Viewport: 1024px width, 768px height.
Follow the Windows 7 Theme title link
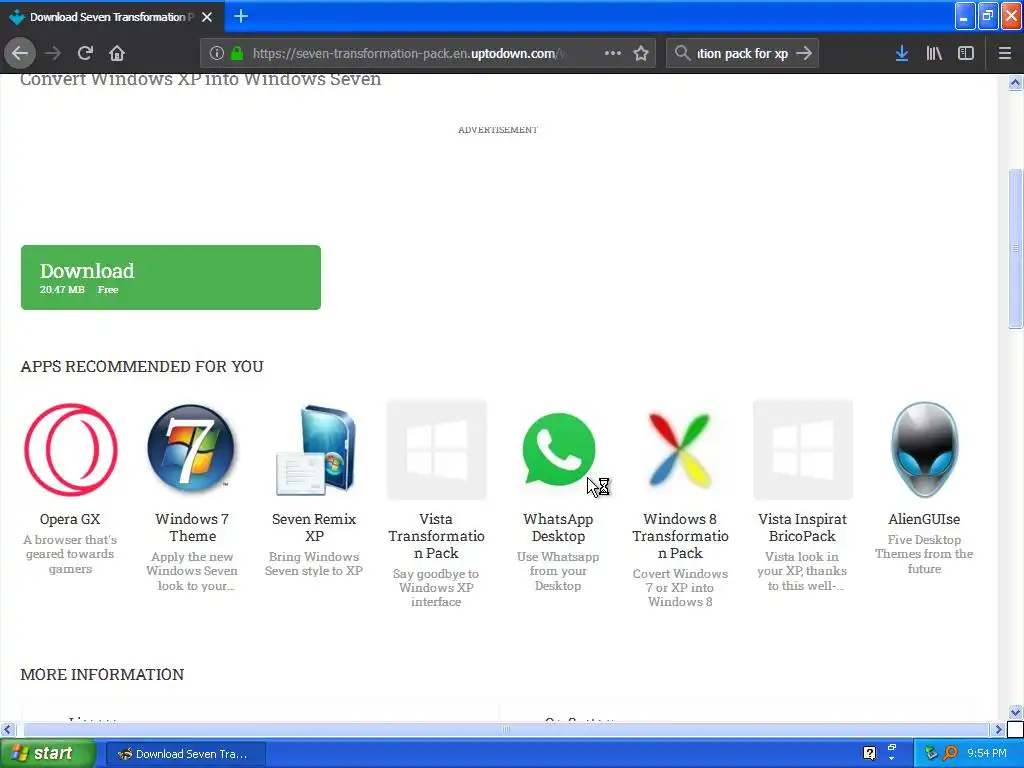[x=192, y=528]
